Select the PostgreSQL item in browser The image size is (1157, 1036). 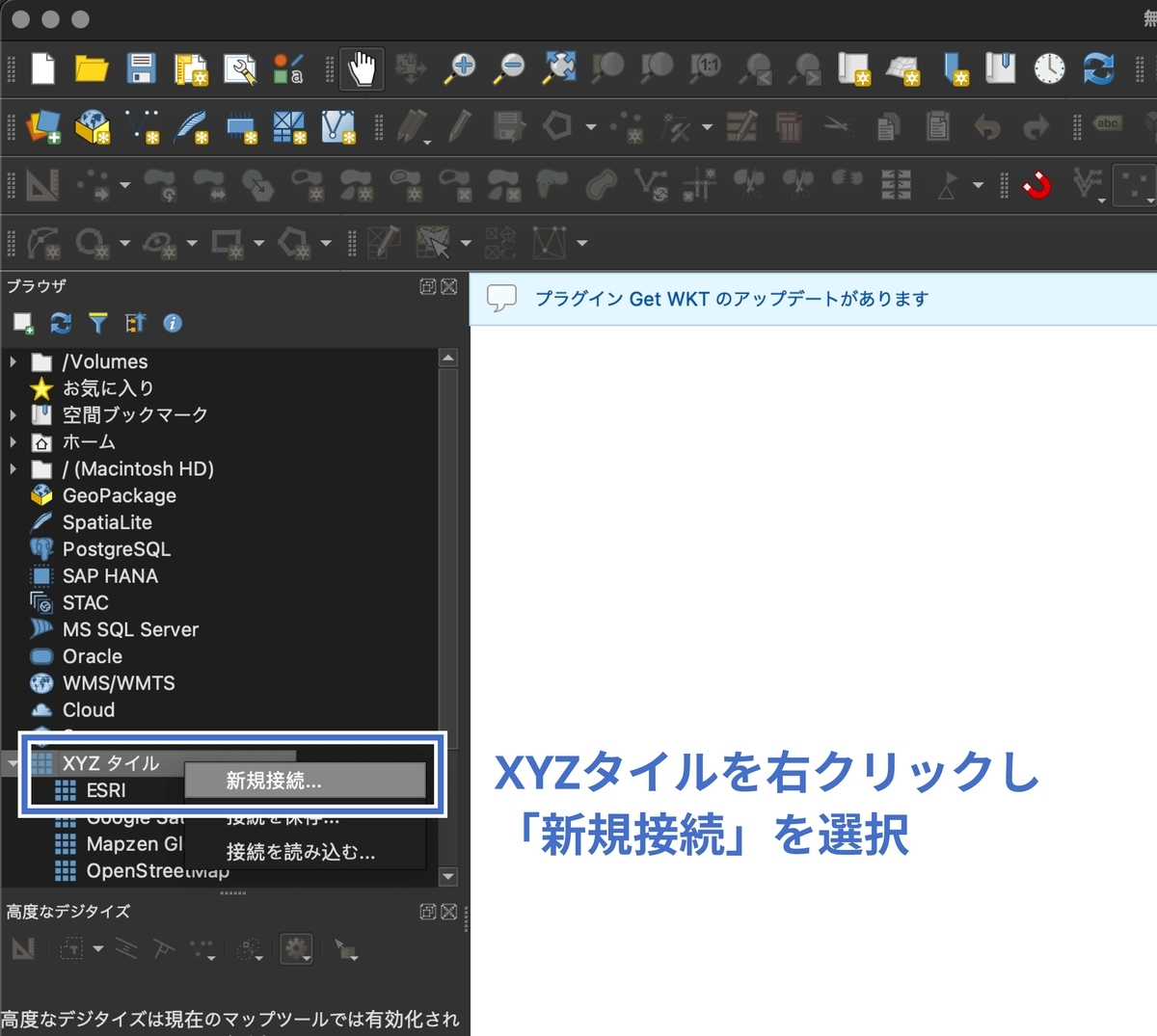117,549
